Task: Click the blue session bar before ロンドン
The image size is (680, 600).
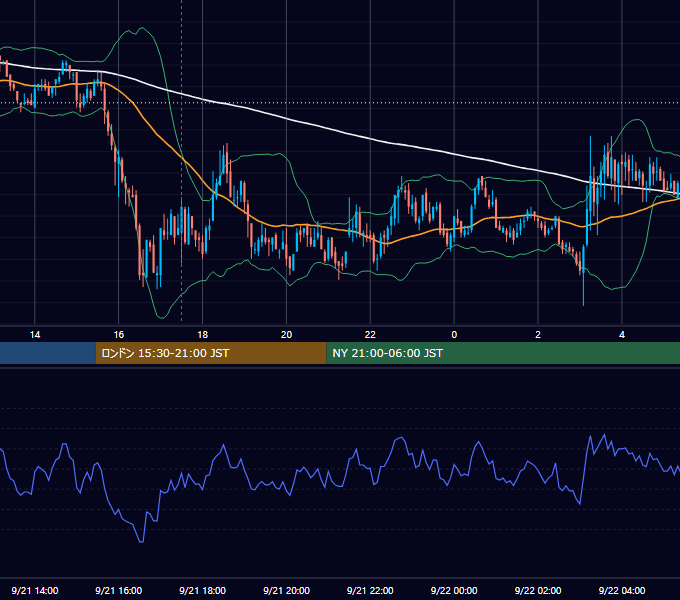Action: [x=48, y=353]
